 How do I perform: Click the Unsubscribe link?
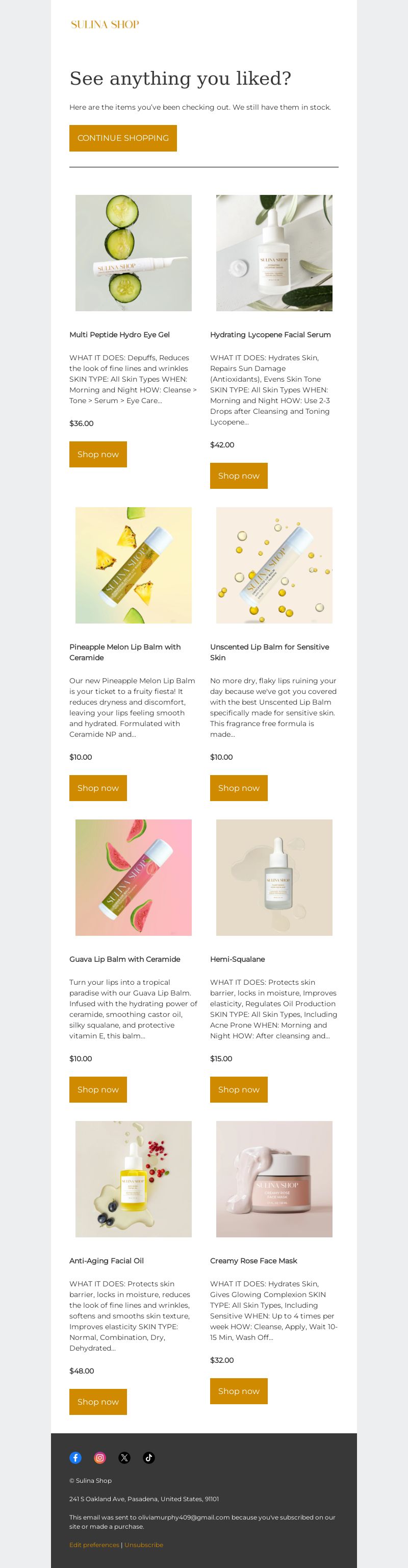[x=143, y=1544]
